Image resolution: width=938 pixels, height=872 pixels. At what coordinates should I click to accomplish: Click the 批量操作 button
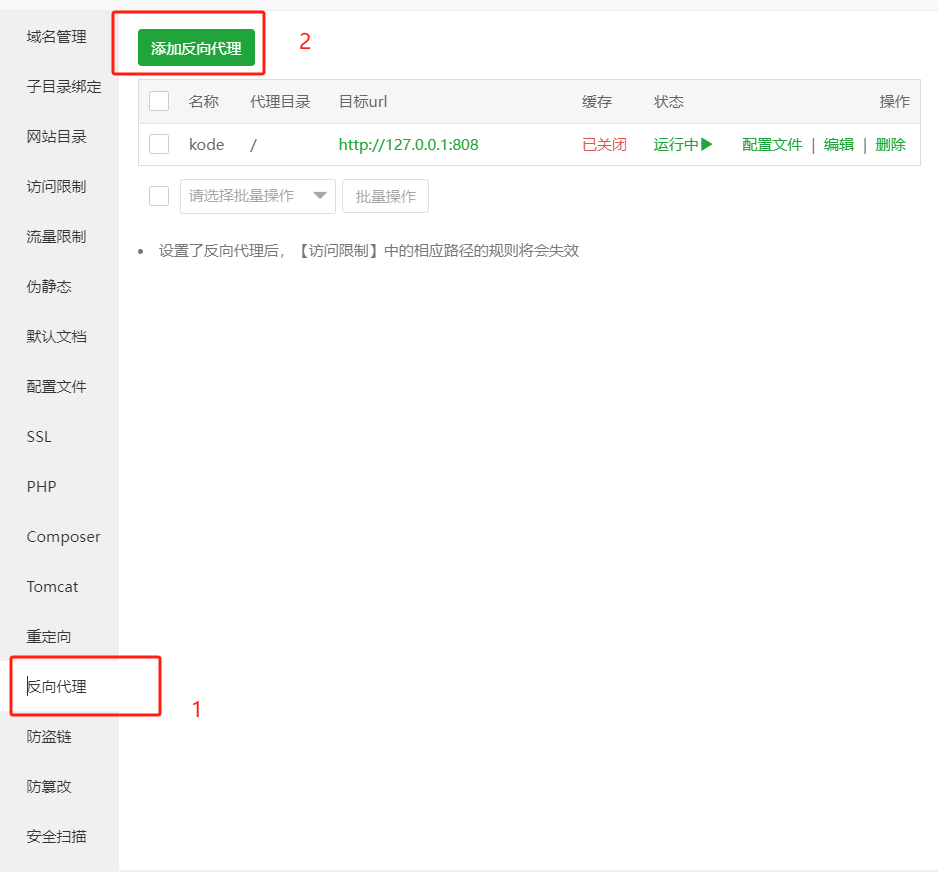point(385,196)
